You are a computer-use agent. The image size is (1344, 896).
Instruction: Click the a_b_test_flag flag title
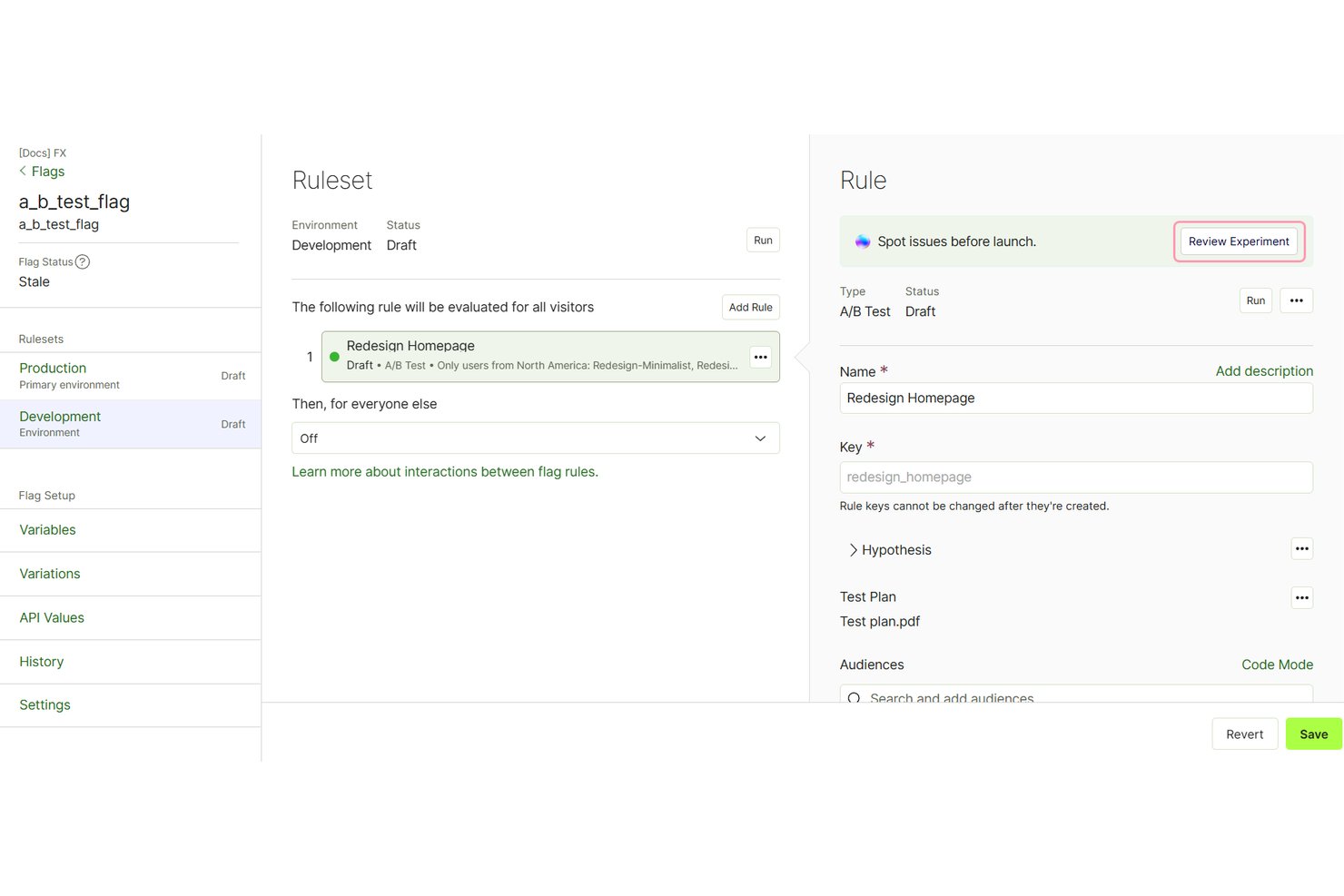(x=74, y=202)
